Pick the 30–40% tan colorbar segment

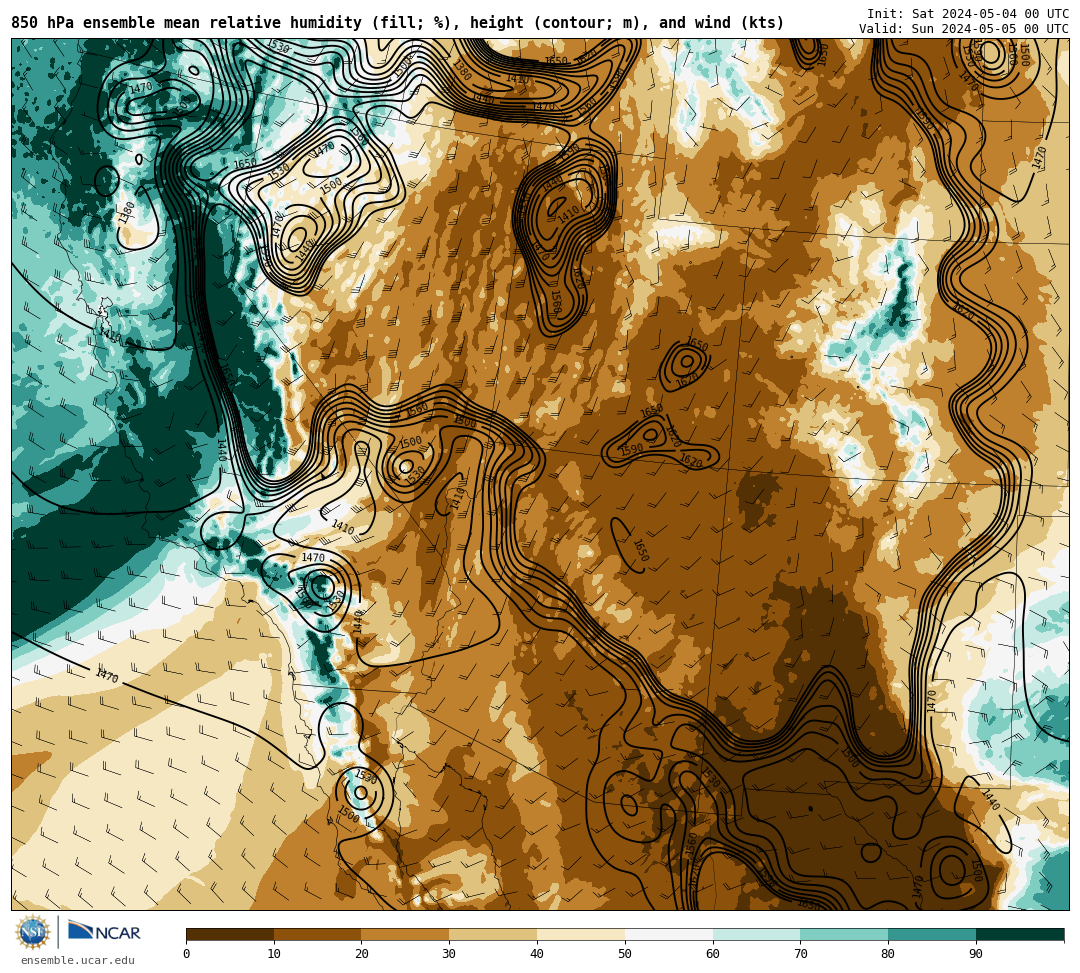click(493, 934)
